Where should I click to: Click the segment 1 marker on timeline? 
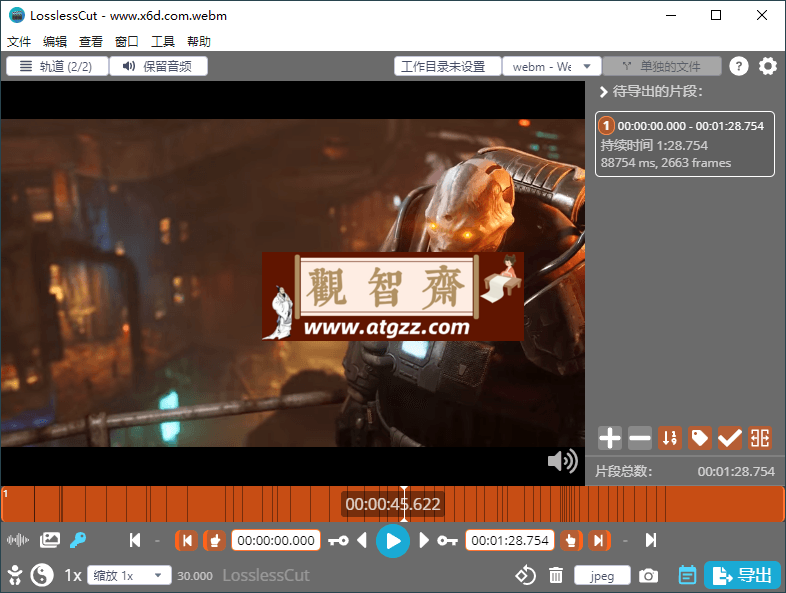pos(6,494)
